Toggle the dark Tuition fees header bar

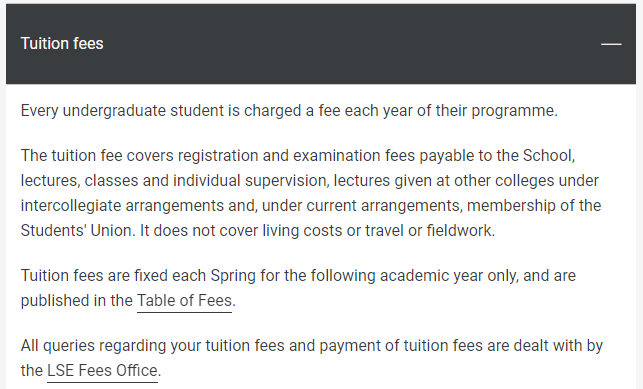[321, 44]
